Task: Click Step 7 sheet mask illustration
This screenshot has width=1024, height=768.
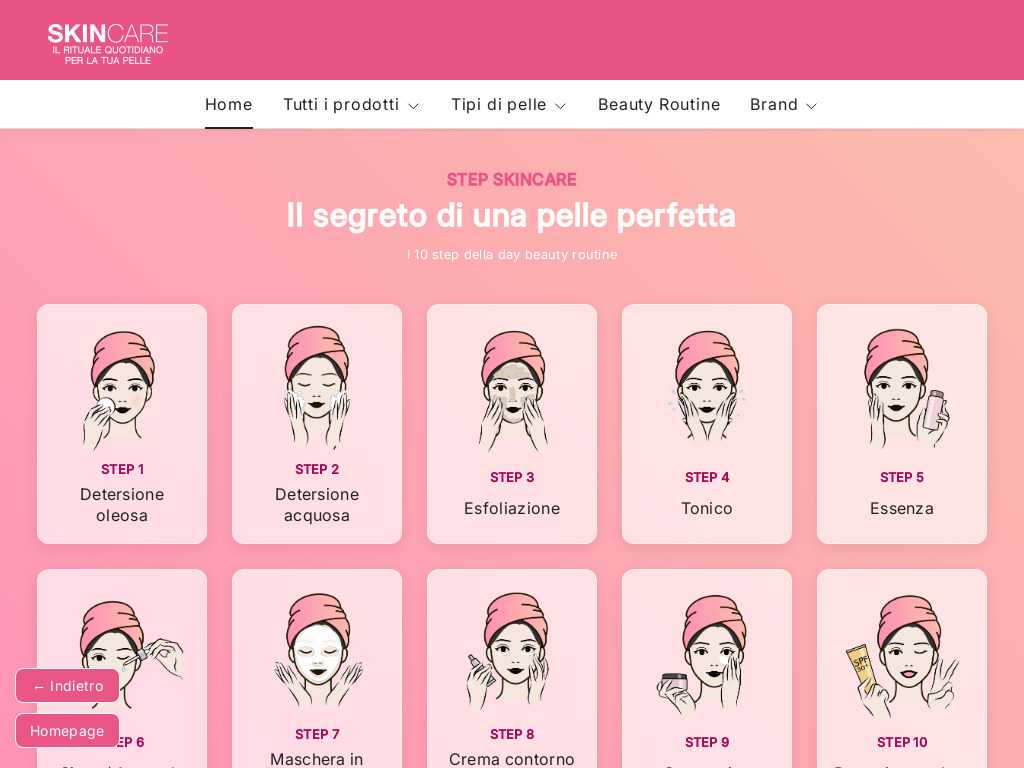Action: 317,651
